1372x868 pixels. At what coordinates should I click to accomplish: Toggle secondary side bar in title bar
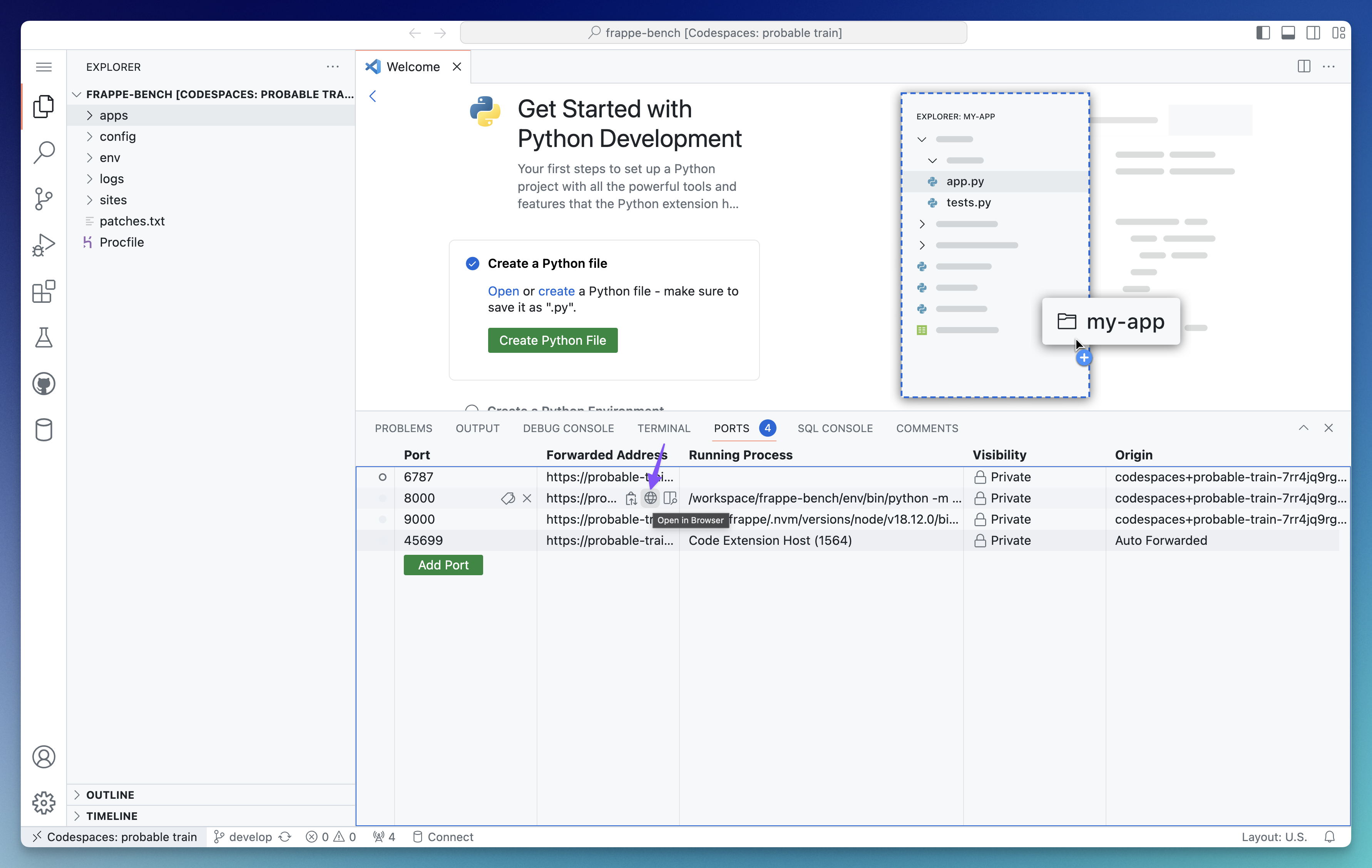pos(1313,33)
